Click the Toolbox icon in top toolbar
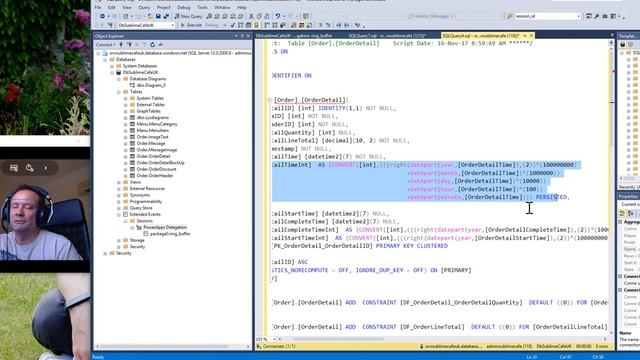The width and height of the screenshot is (640, 360). point(605,16)
